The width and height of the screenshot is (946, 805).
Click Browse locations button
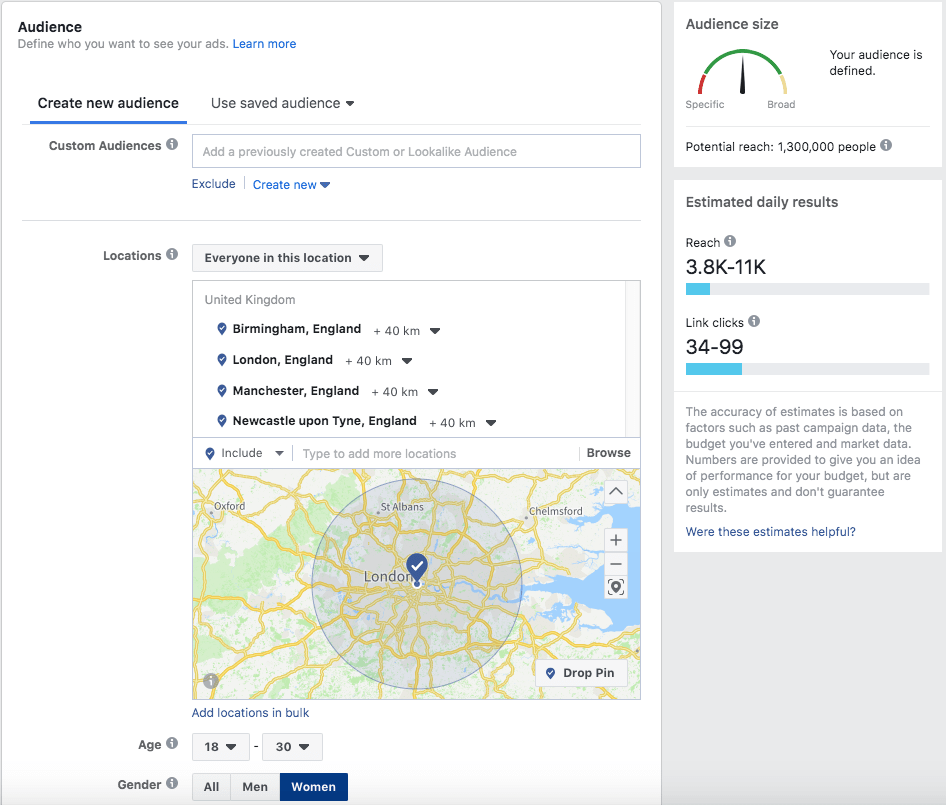pos(609,453)
